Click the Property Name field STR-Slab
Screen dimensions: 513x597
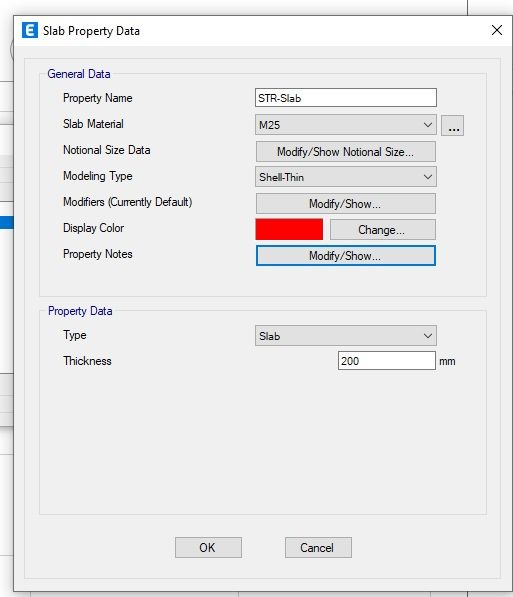point(346,98)
